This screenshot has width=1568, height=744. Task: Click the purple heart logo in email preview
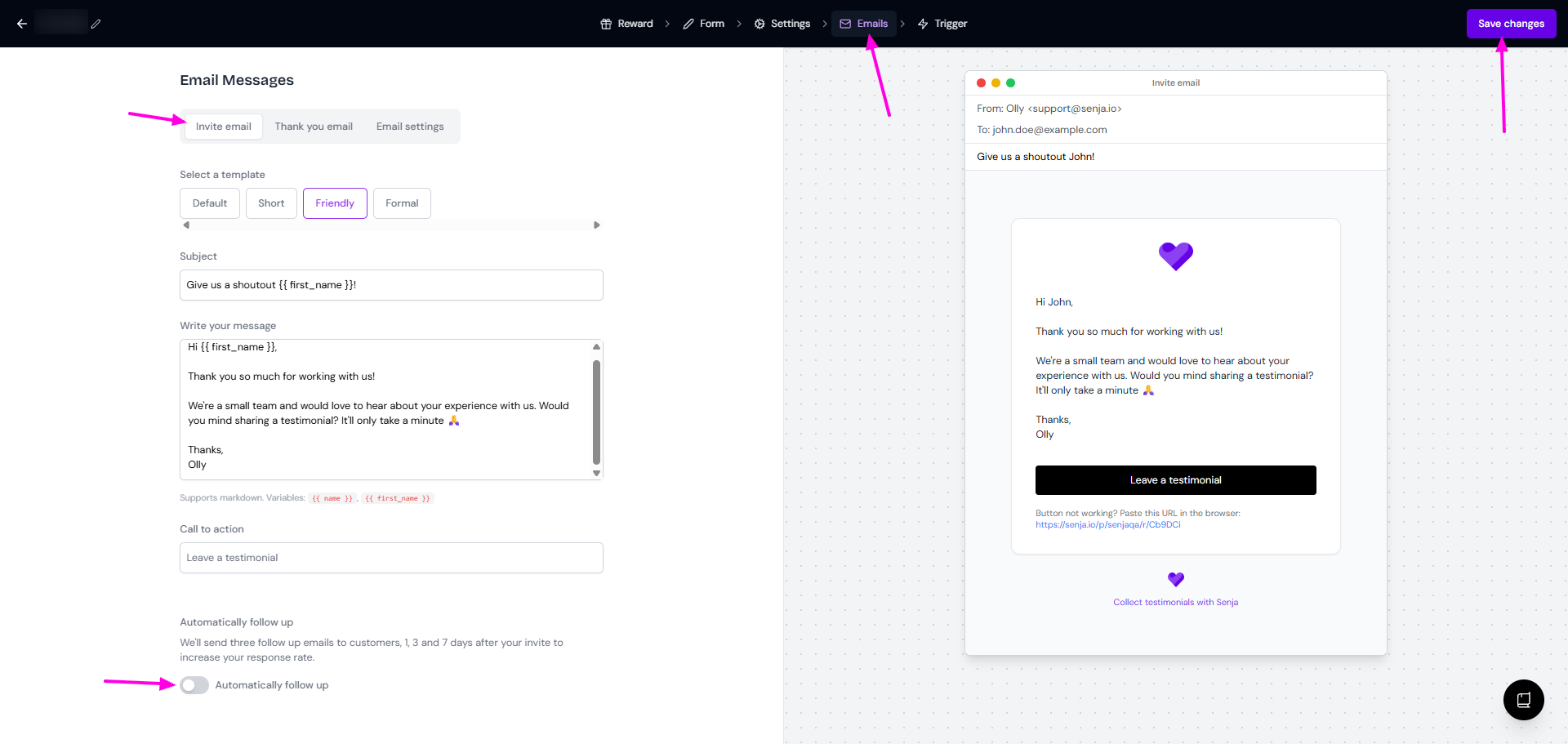coord(1175,256)
